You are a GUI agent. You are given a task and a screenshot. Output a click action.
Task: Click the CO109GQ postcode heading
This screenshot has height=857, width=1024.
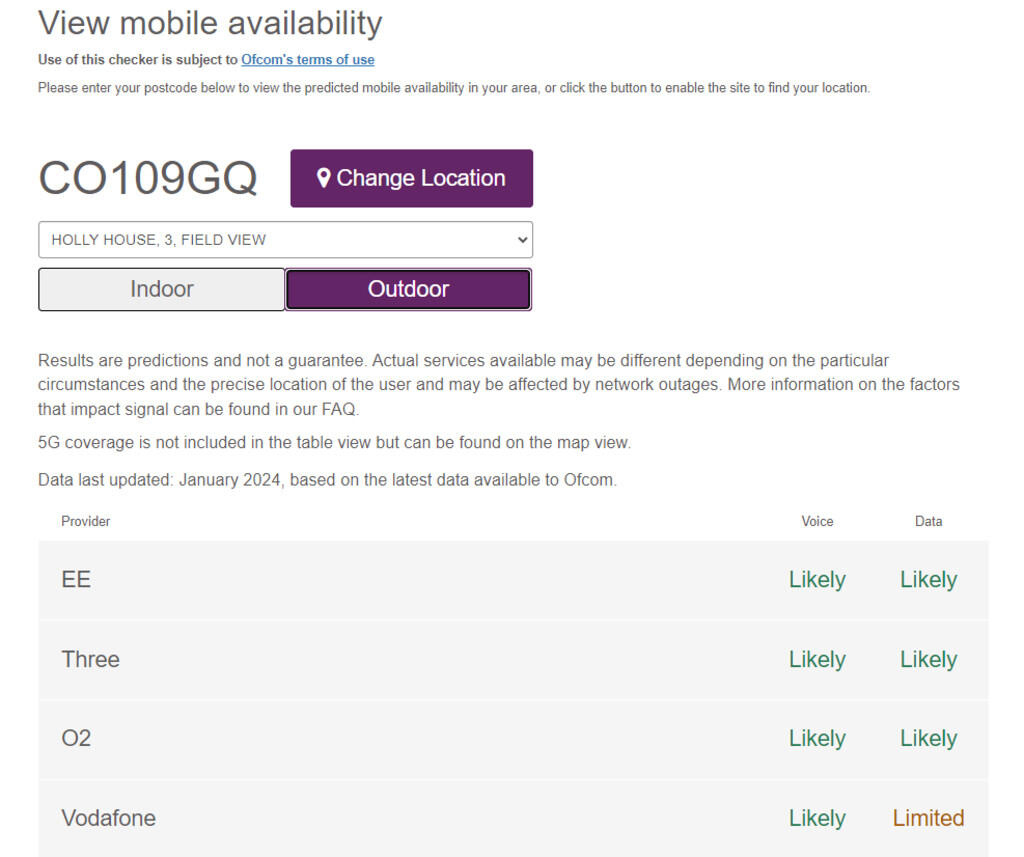[x=148, y=179]
